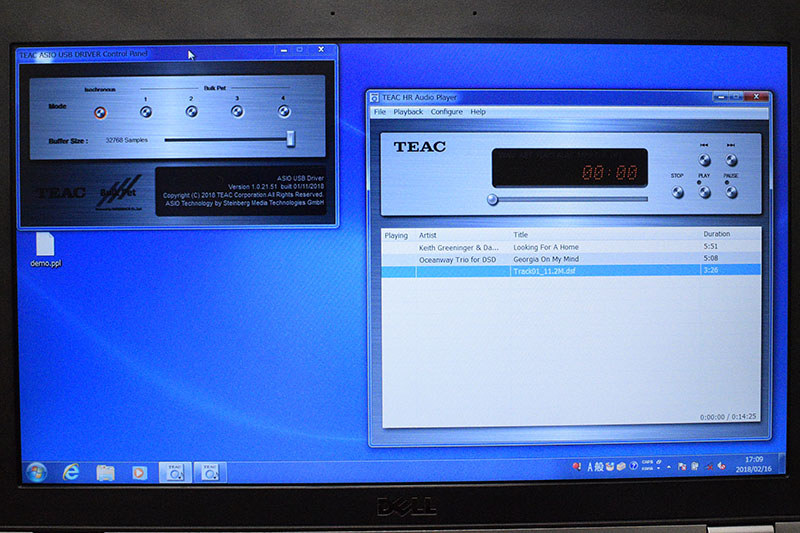Click the 0:00:00 / 0:14:25 total time
The image size is (800, 533).
coord(728,417)
